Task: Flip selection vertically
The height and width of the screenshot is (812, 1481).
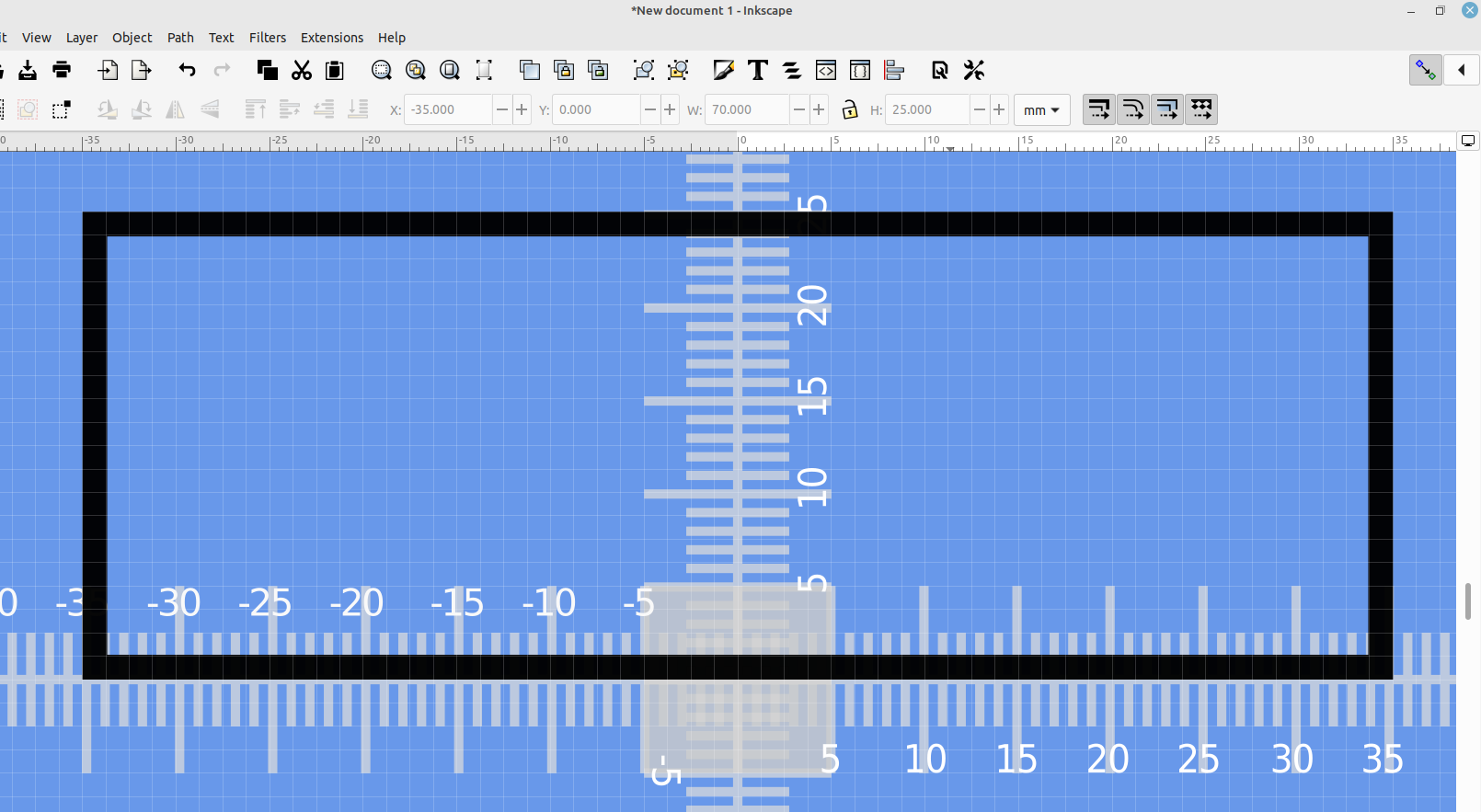Action: coord(210,109)
